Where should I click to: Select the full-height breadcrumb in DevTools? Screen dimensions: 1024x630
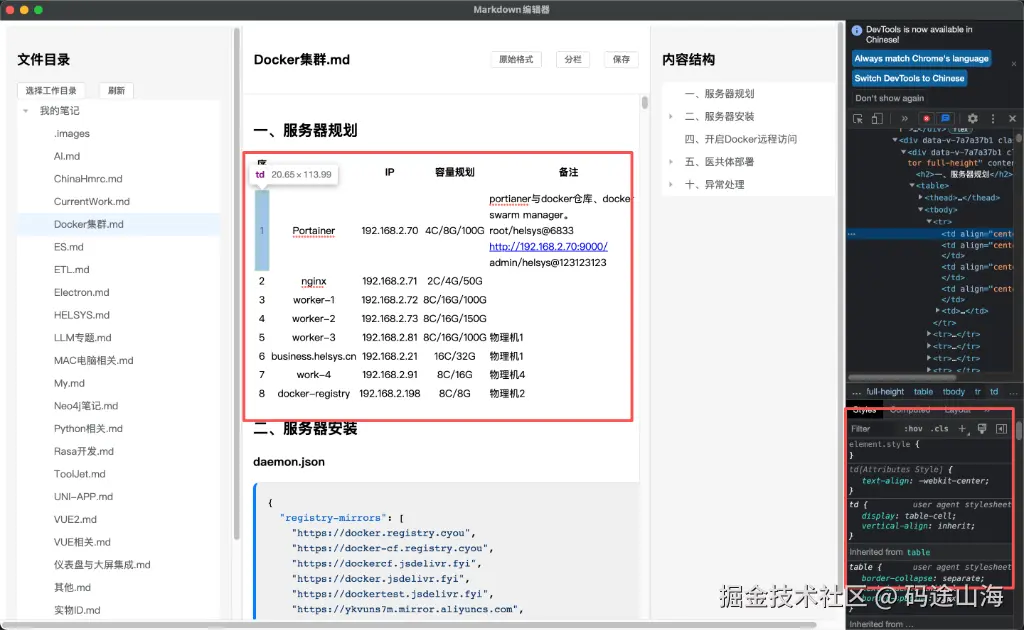885,392
